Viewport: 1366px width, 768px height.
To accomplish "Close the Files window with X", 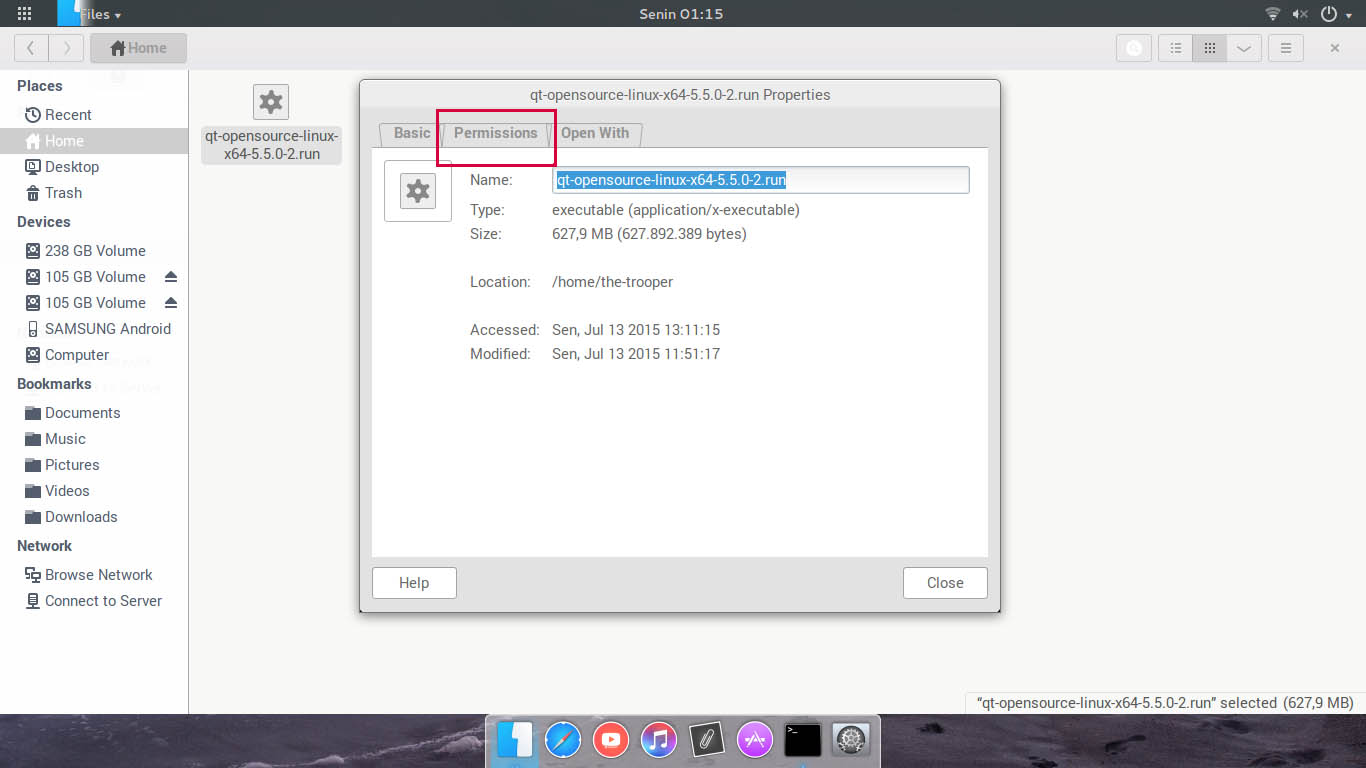I will (x=1335, y=48).
